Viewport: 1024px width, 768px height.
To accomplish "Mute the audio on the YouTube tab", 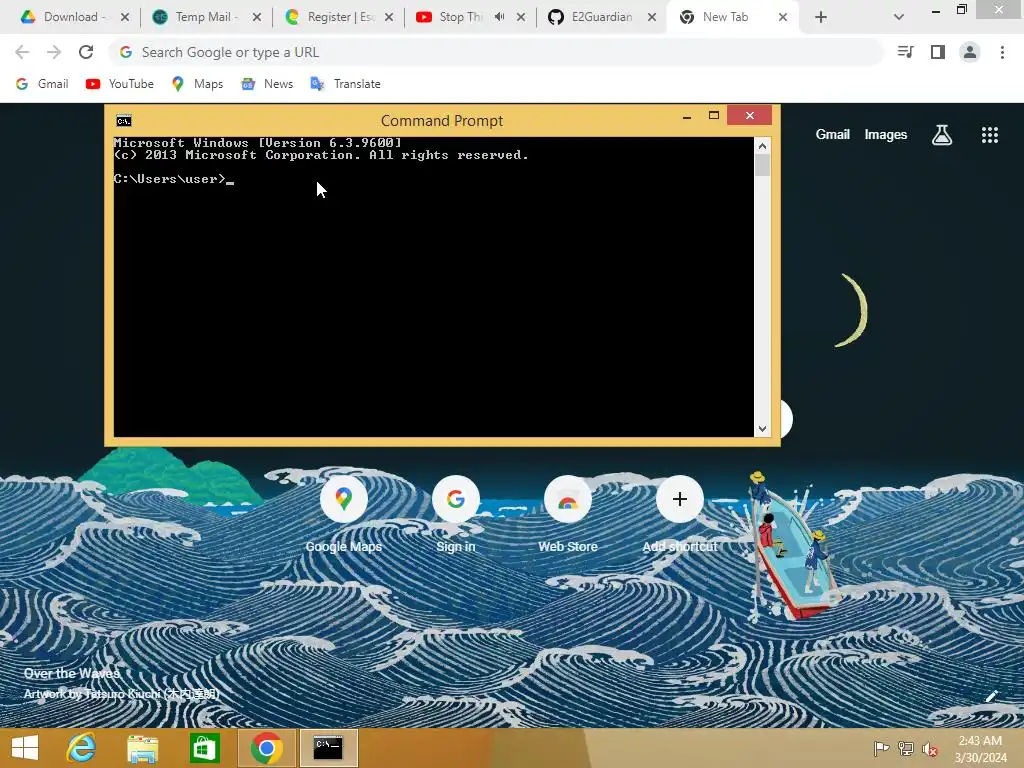I will point(500,17).
